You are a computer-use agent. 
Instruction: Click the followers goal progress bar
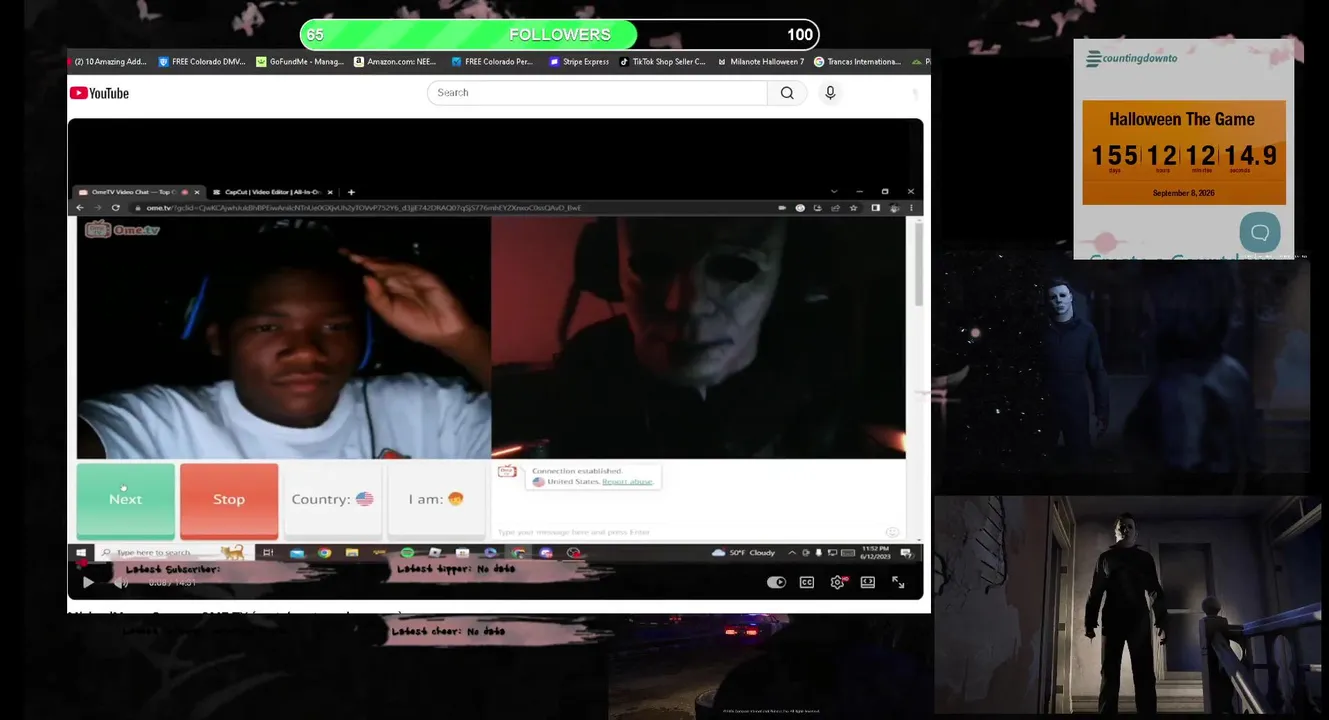[560, 35]
